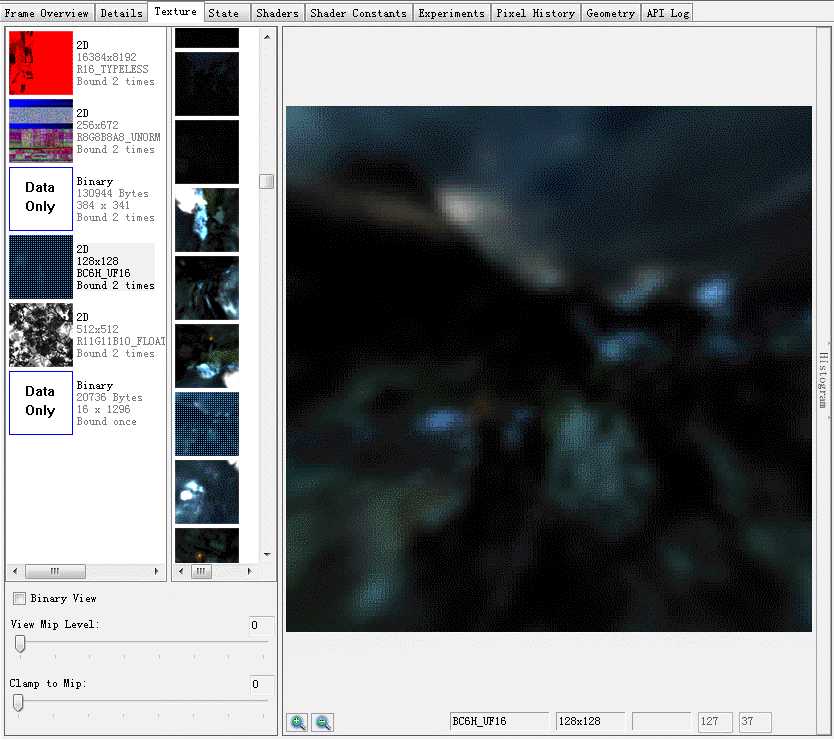This screenshot has height=740, width=834.
Task: Select the Texture tab
Action: click(176, 12)
